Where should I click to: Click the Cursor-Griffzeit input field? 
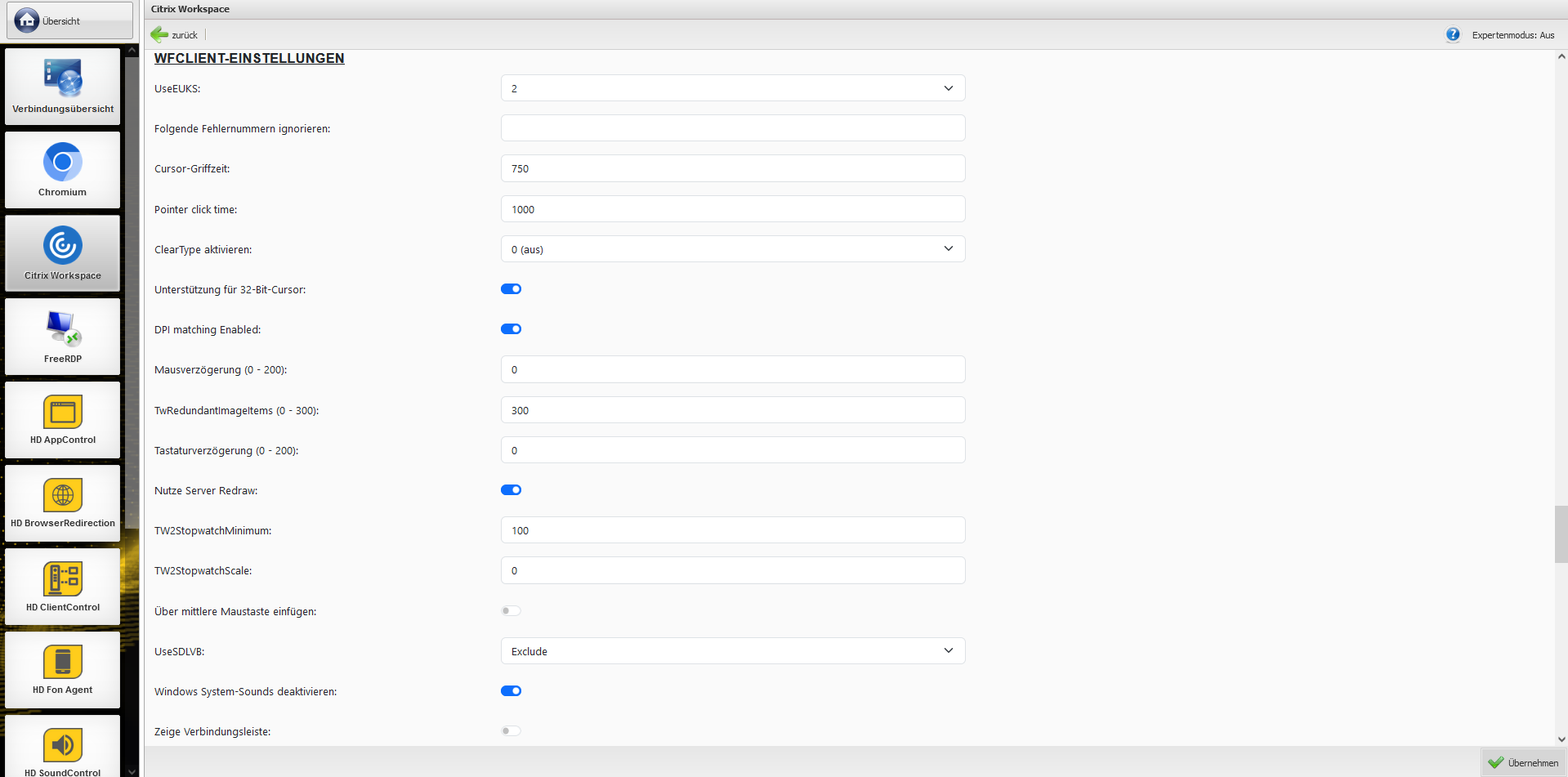point(733,168)
